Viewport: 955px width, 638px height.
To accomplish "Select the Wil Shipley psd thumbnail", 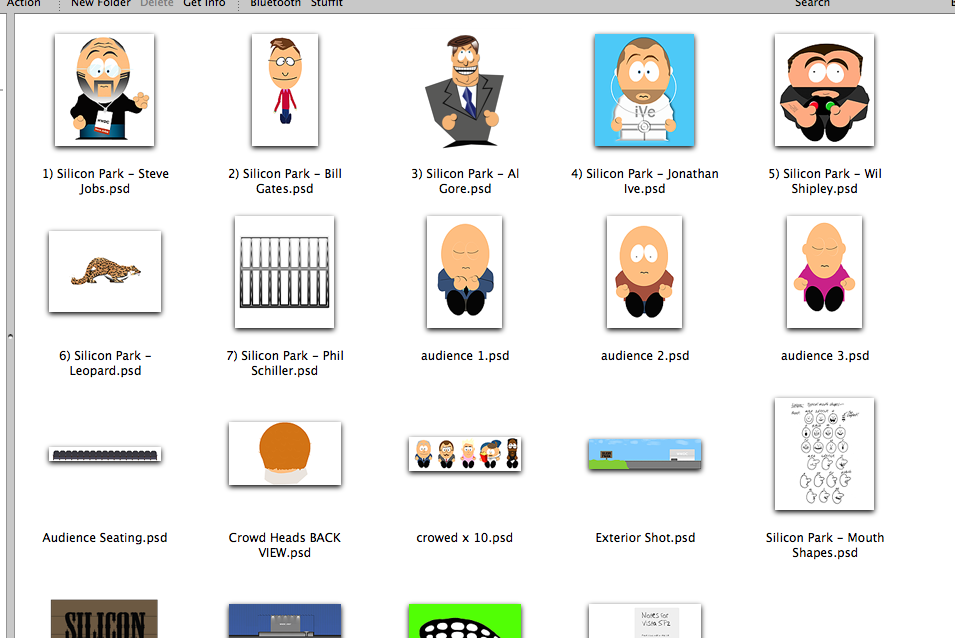I will (825, 90).
